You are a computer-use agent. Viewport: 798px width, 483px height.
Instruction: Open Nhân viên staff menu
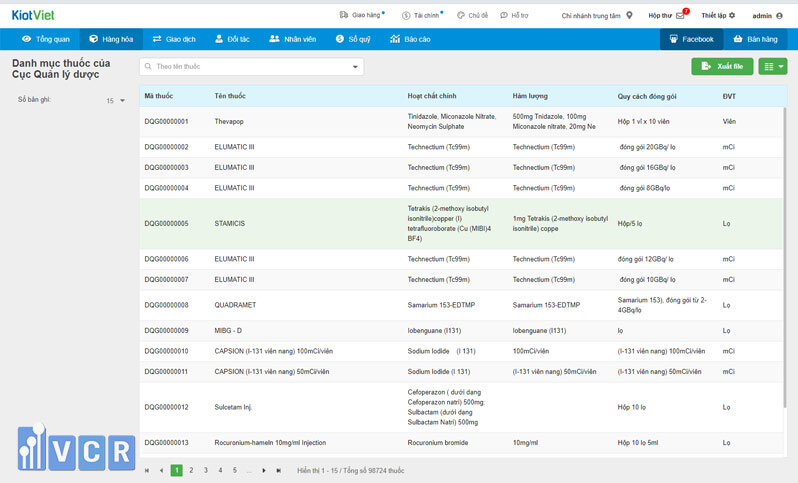pos(293,39)
